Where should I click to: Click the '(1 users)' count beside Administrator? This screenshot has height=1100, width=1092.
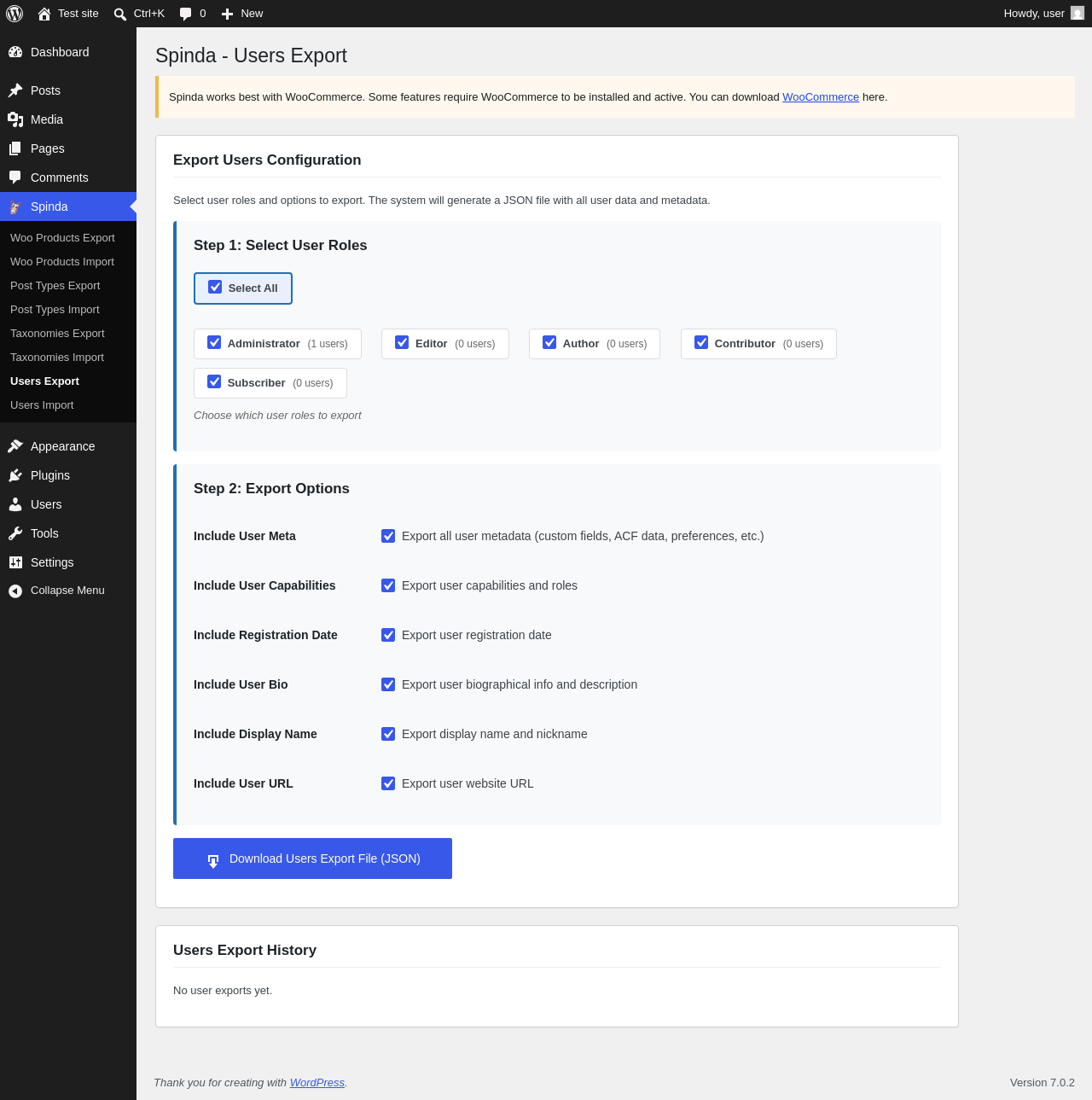pos(328,344)
